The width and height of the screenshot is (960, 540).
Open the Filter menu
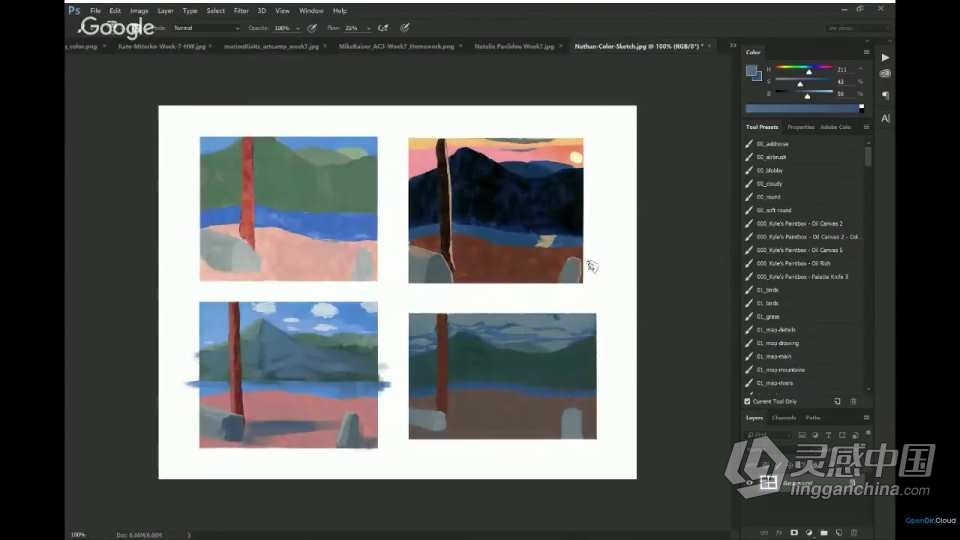[241, 11]
